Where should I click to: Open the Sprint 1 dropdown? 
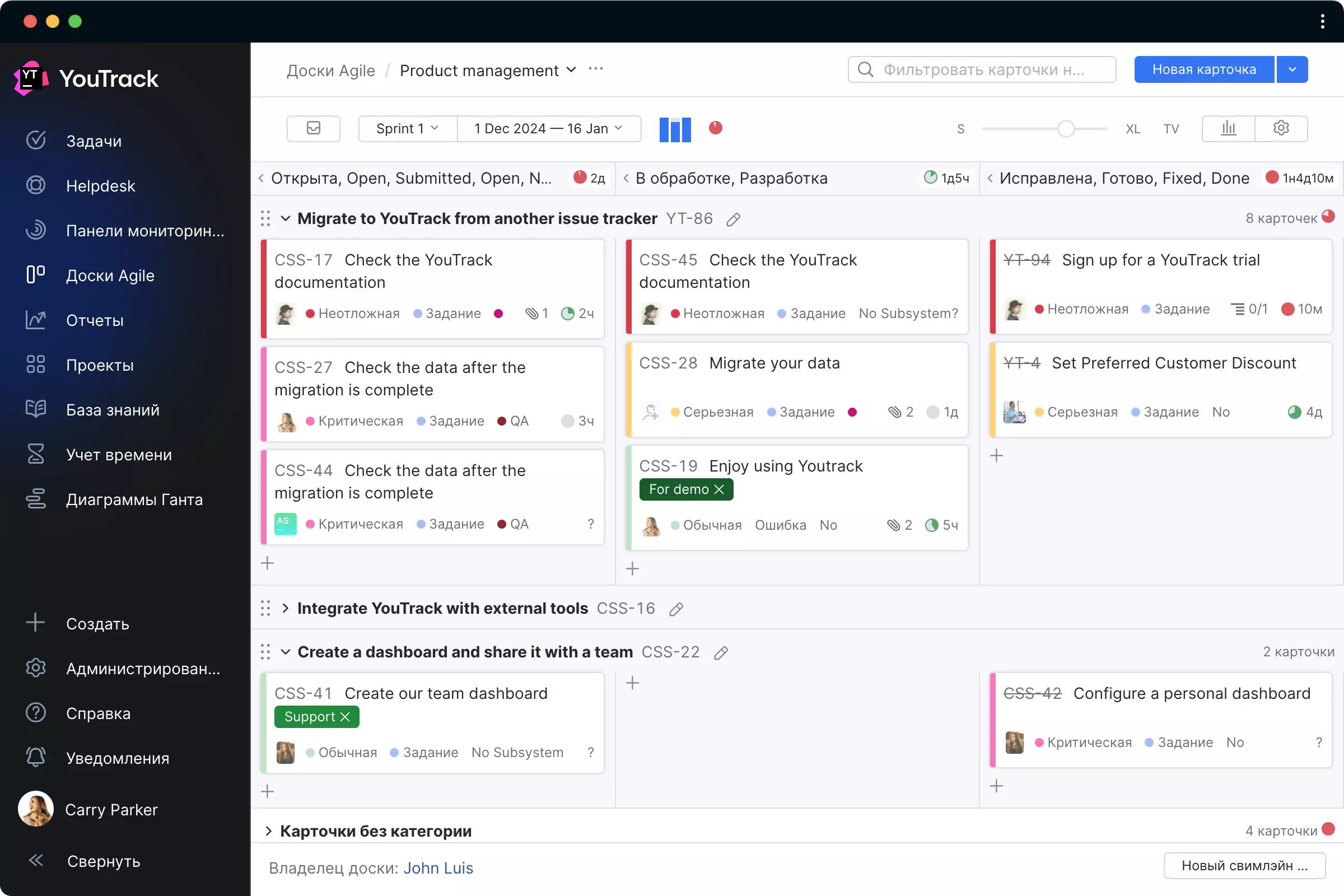coord(407,129)
